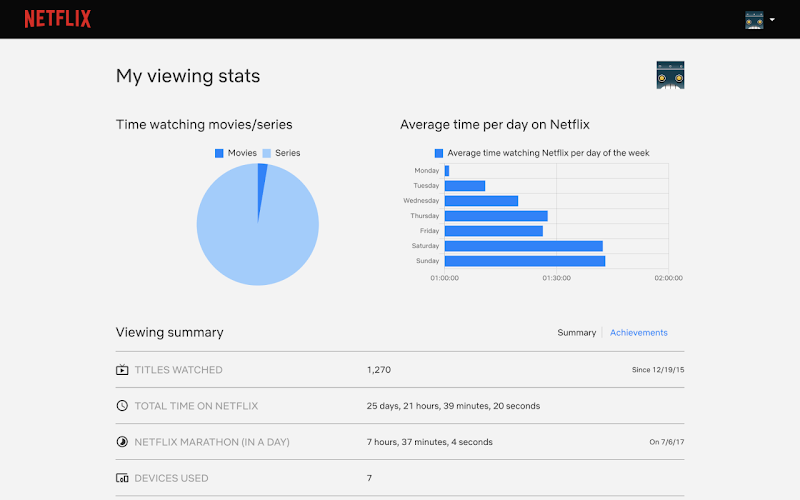Click the Netflix Marathon icon
Viewport: 800px width, 500px height.
click(x=122, y=442)
